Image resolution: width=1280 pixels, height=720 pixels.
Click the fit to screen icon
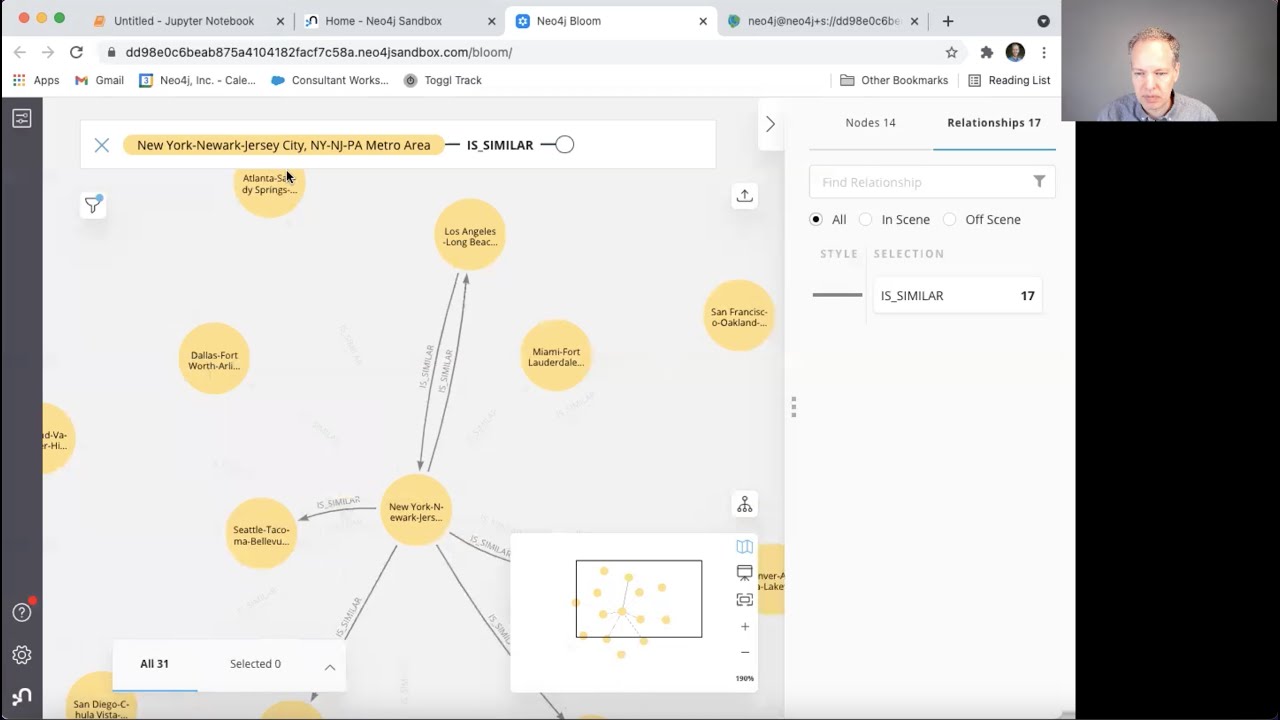point(744,600)
